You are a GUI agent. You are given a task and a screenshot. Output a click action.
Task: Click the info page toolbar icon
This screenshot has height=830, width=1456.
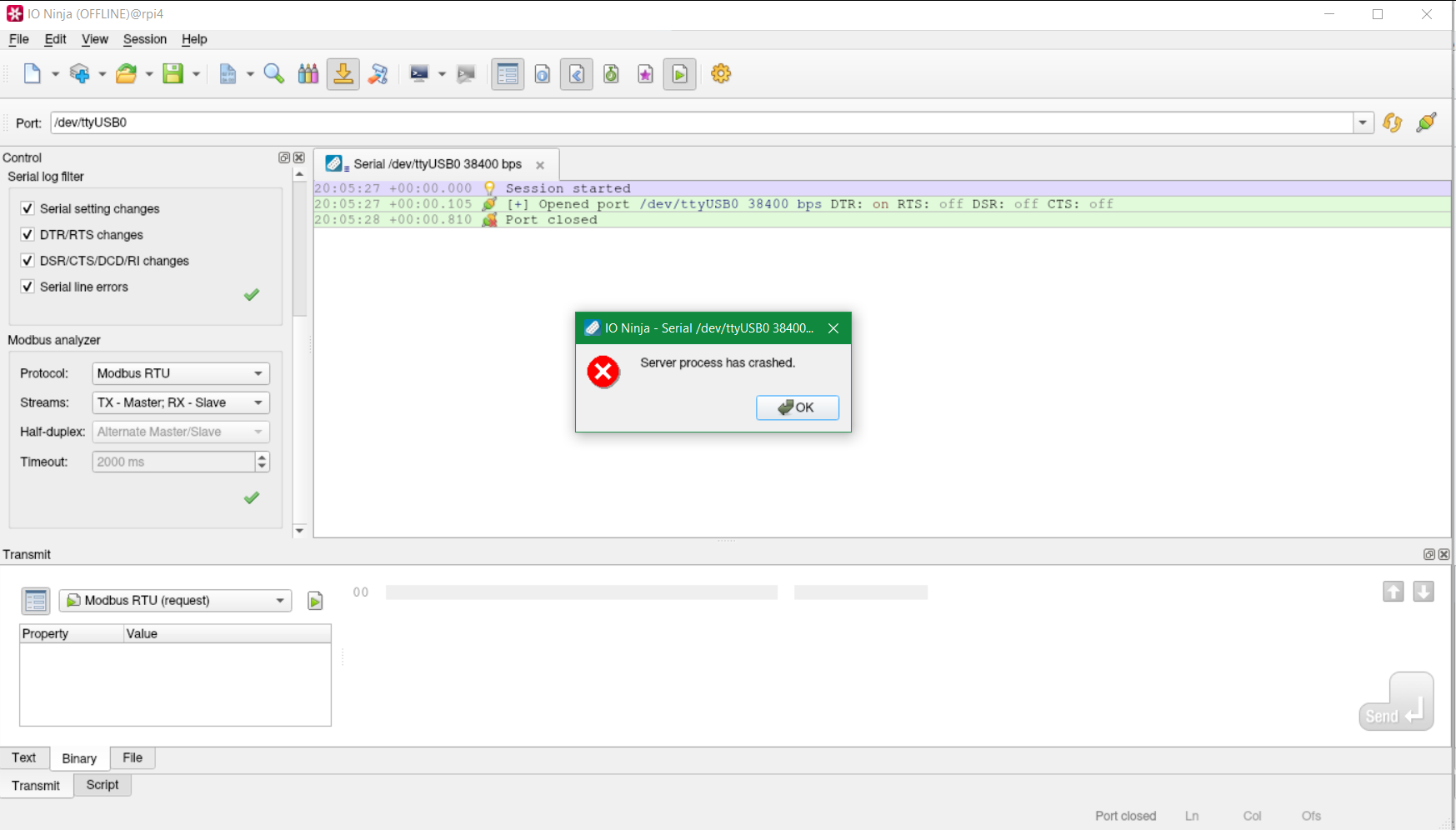pos(543,74)
